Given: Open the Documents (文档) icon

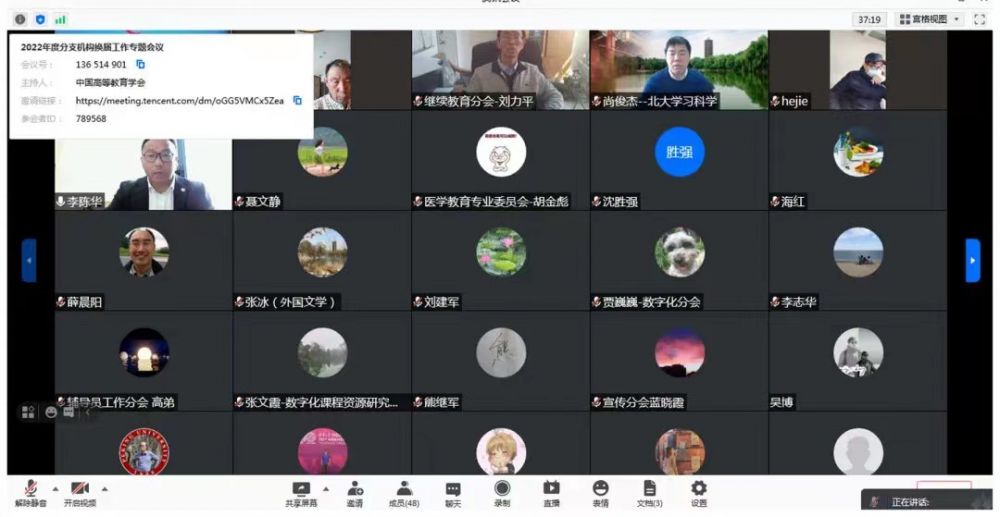Looking at the screenshot, I should pos(649,490).
